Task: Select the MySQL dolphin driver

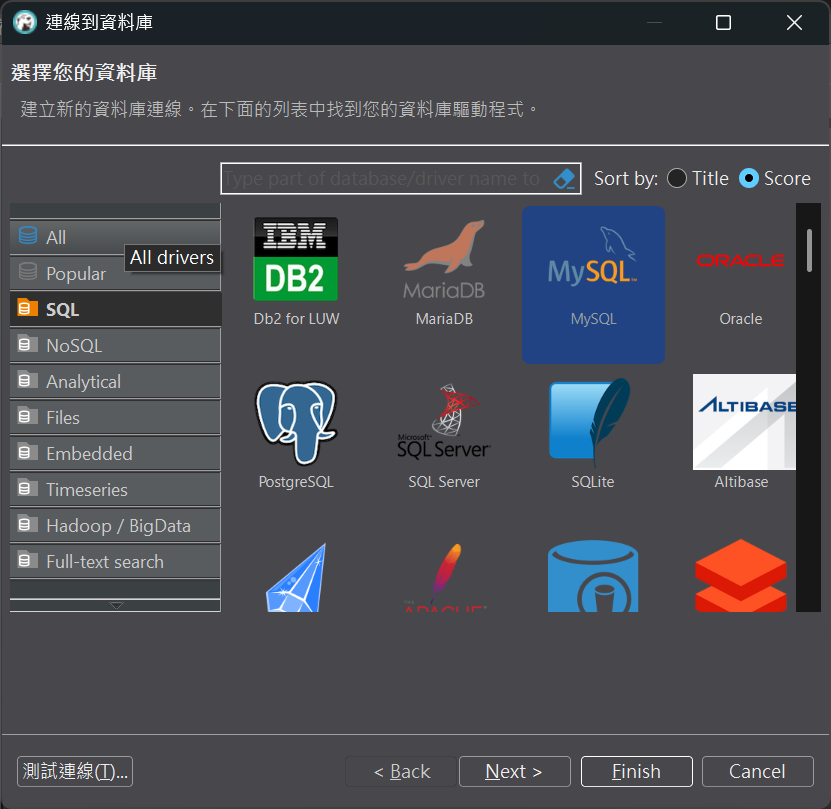Action: 593,284
